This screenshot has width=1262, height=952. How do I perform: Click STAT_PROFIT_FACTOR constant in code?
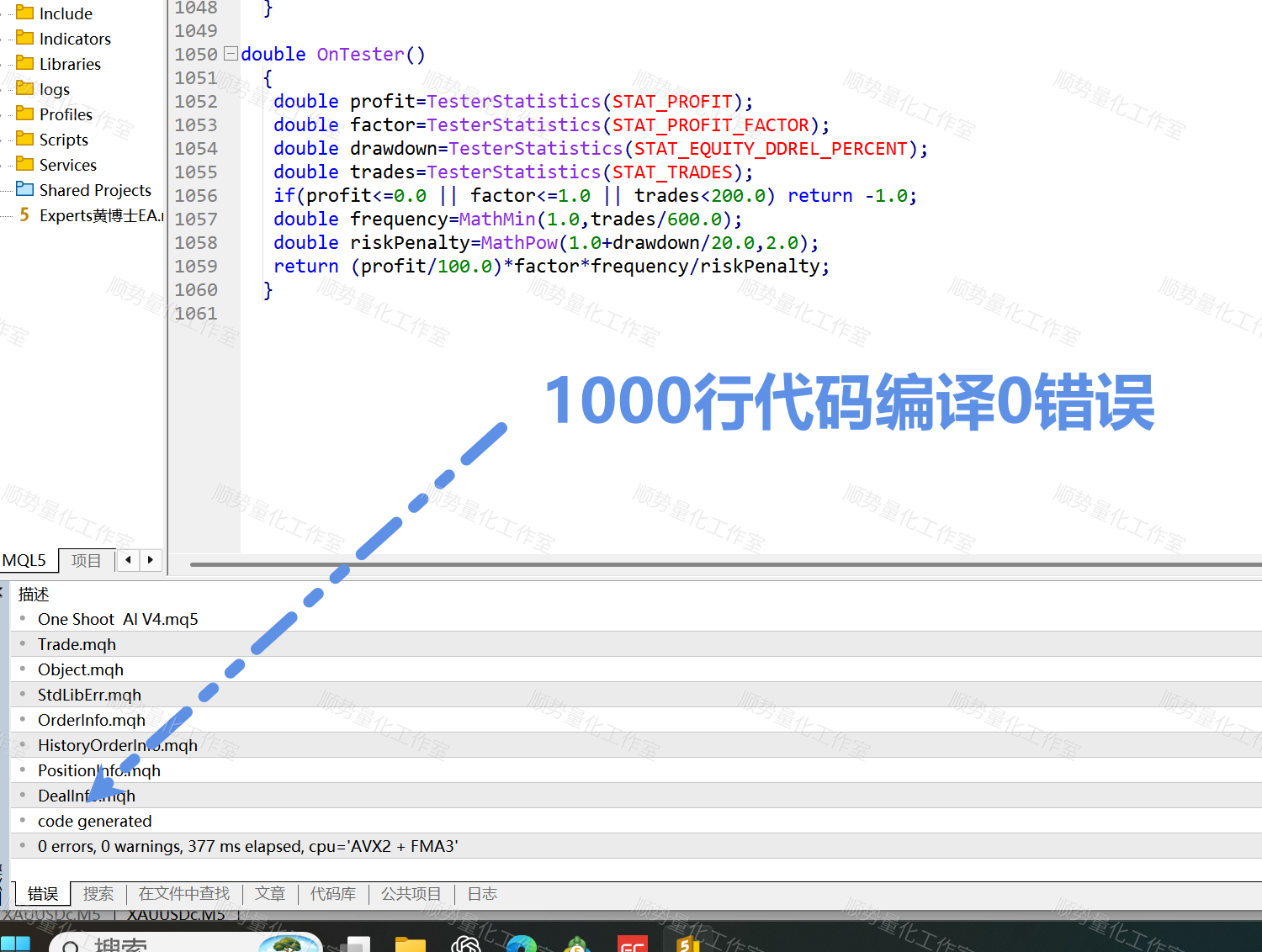click(x=710, y=125)
